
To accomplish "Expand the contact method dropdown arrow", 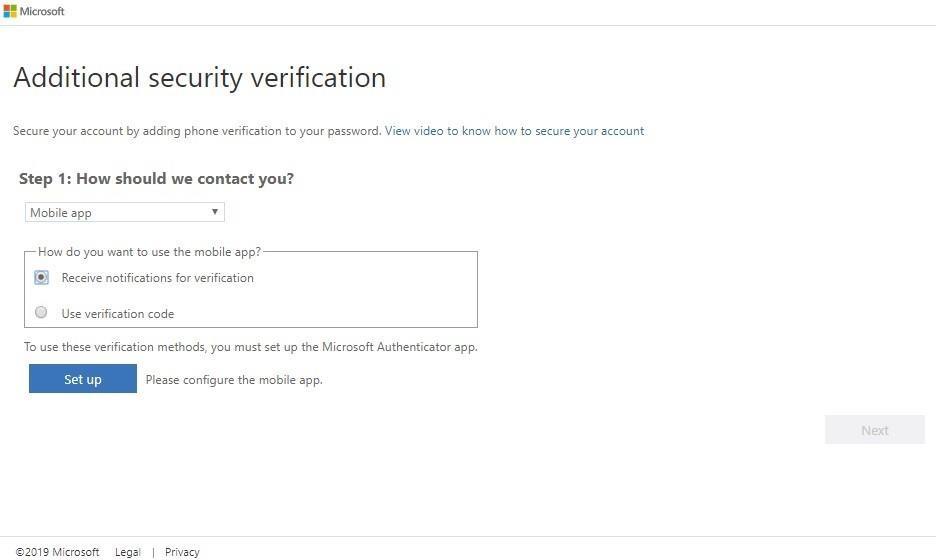I will pos(215,212).
